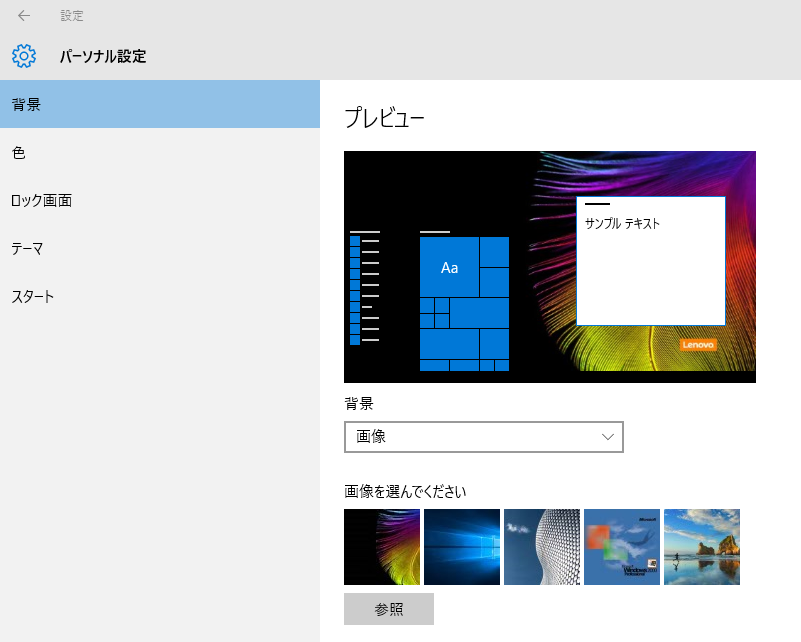
Task: Go to ロック画面 settings
Action: pos(160,200)
